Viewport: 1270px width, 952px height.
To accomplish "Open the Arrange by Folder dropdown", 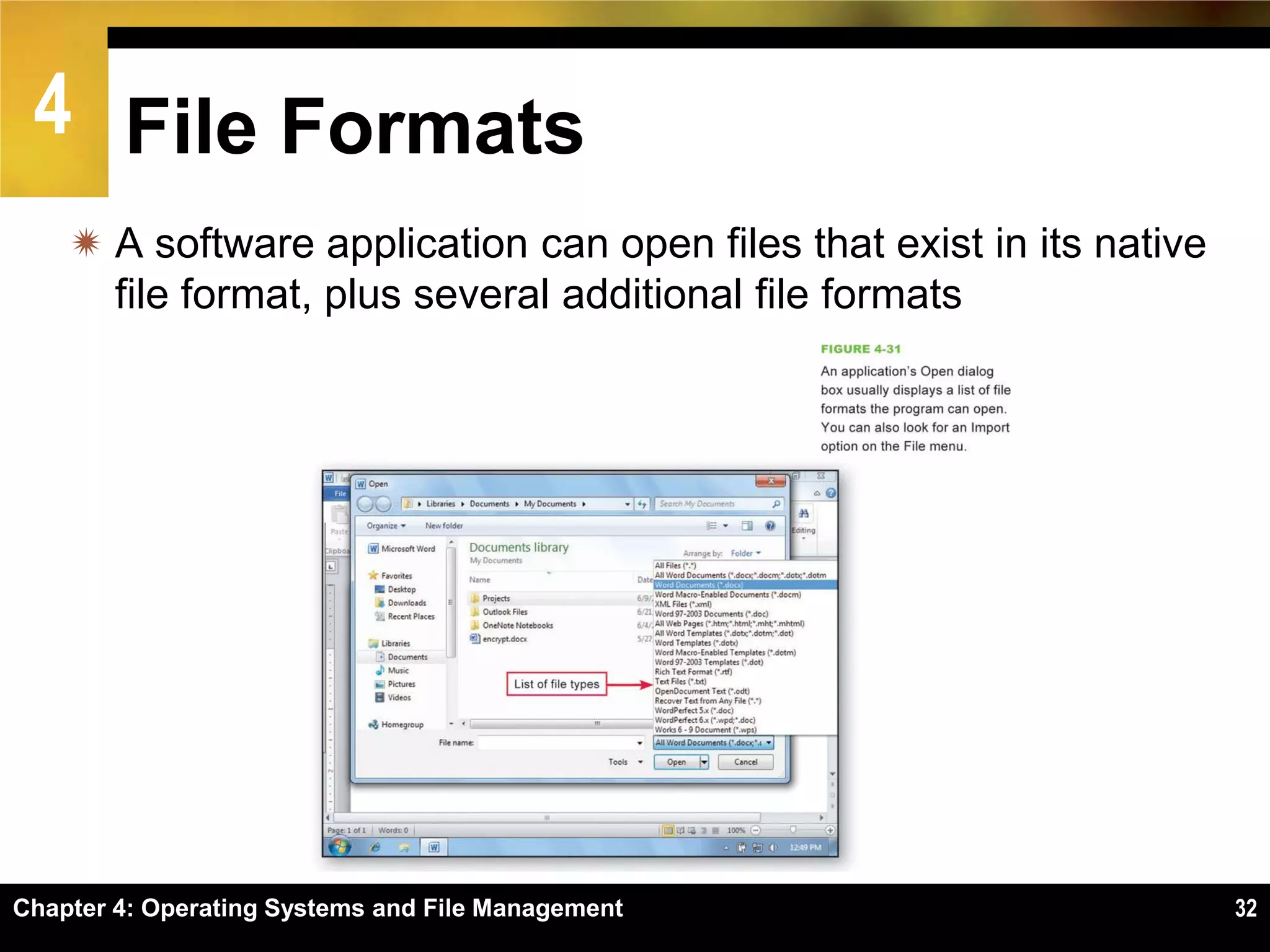I will tap(745, 553).
